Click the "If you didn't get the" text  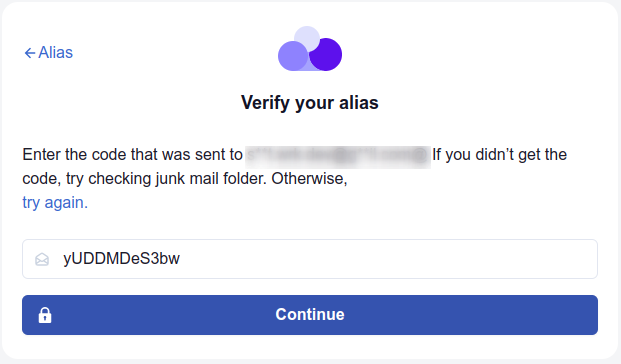499,155
